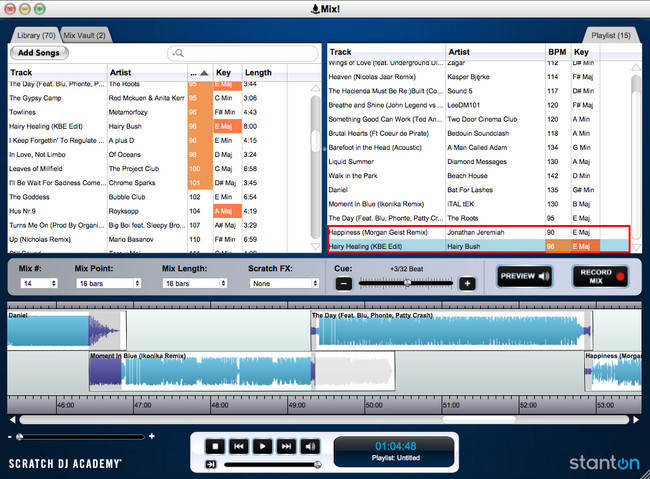Click the Play button
The image size is (650, 479).
coord(262,447)
